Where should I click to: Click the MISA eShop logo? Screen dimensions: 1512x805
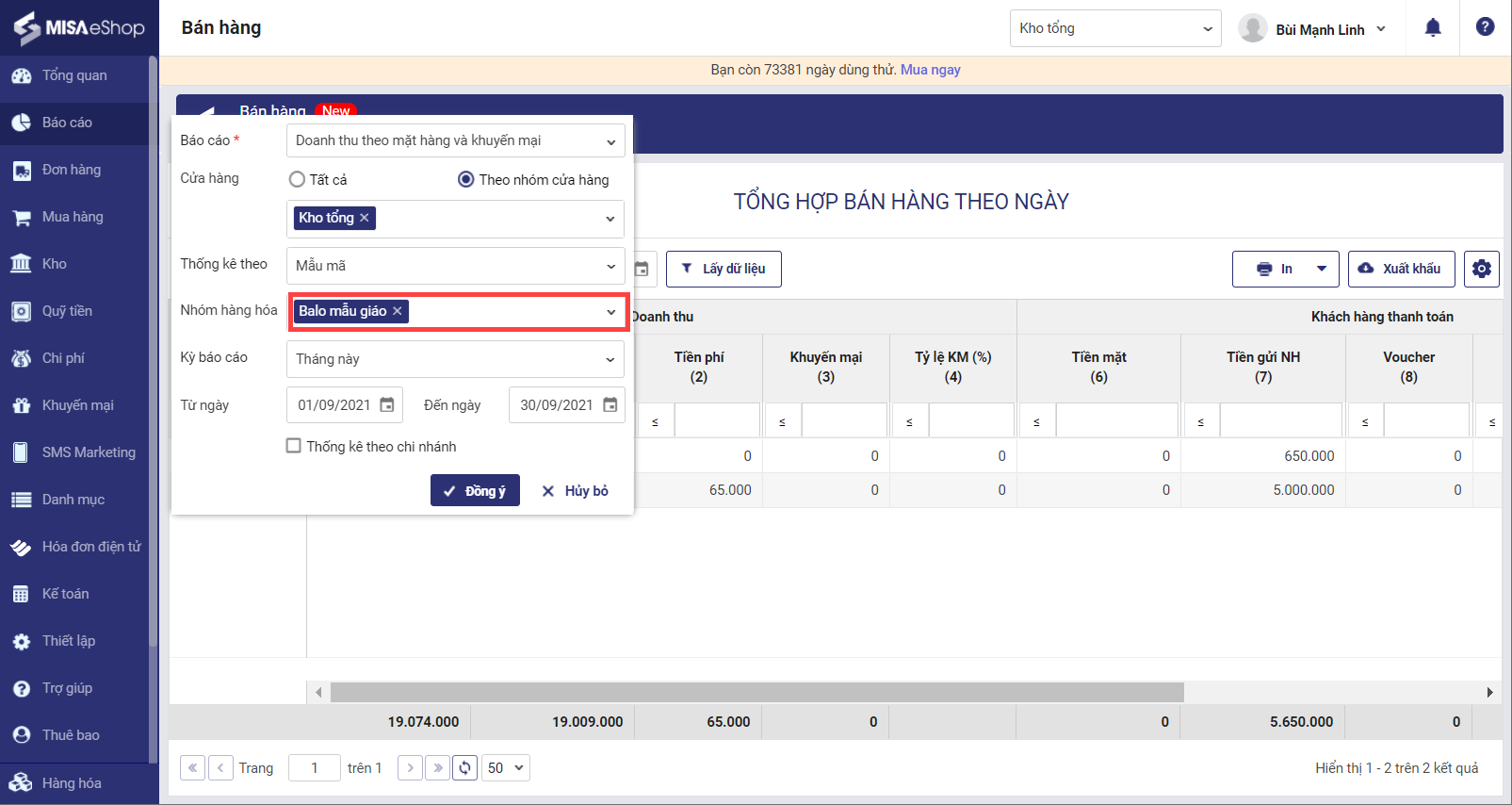[79, 27]
